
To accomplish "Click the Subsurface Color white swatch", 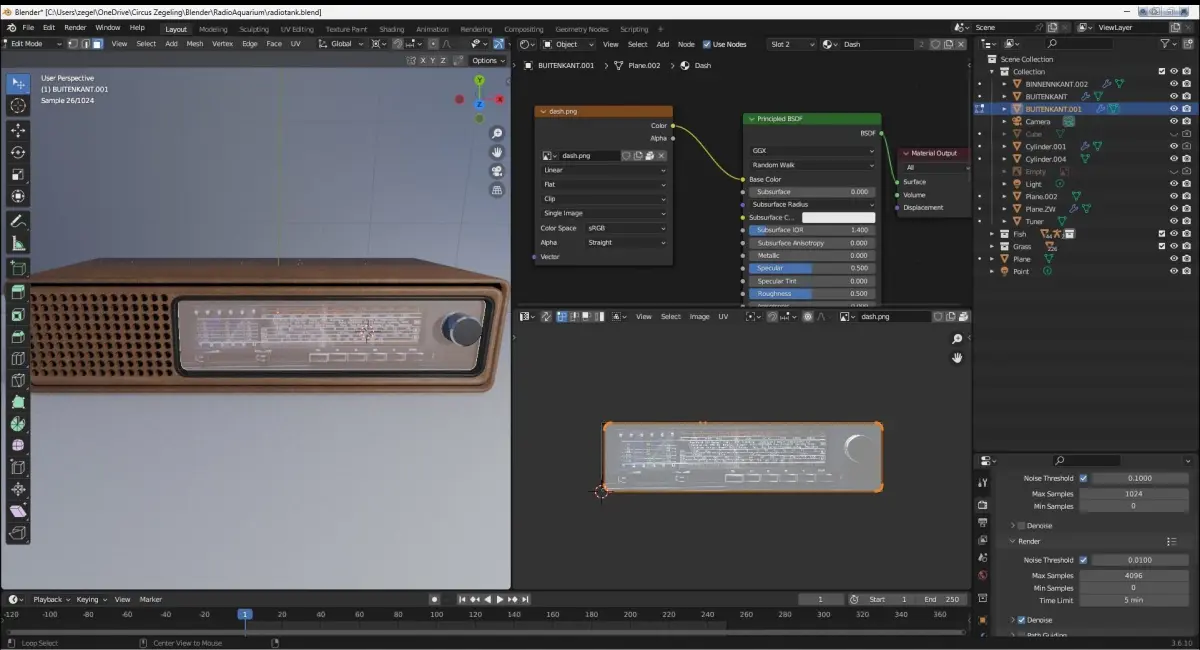I will pos(838,217).
